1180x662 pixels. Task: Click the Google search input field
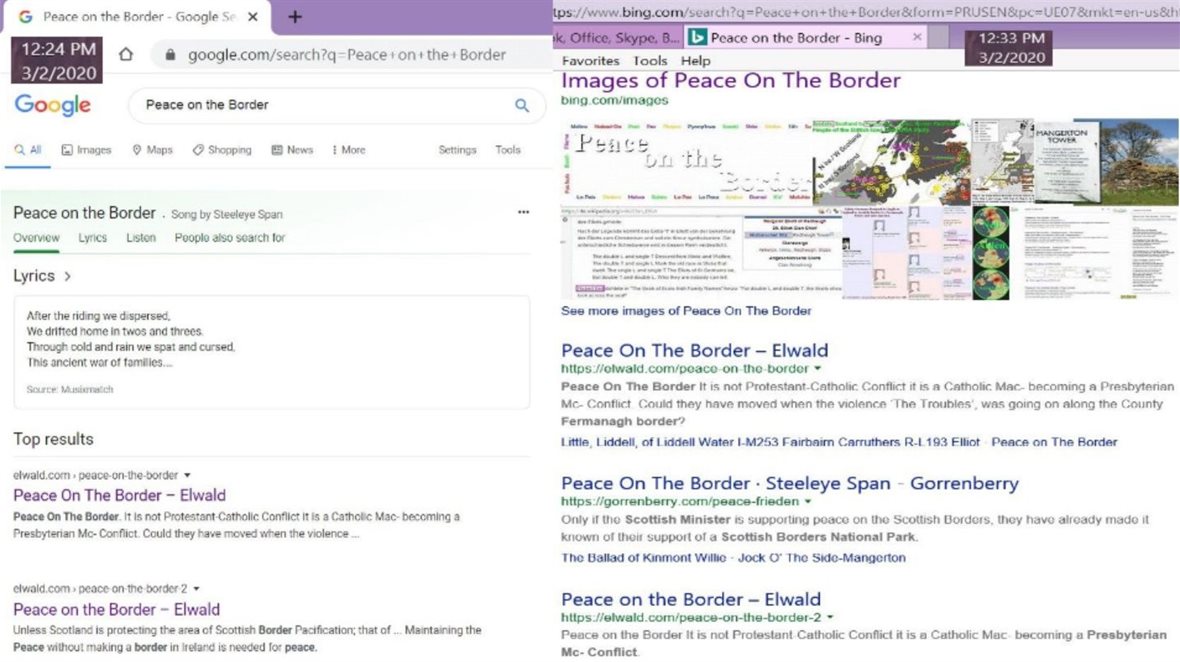(x=320, y=105)
